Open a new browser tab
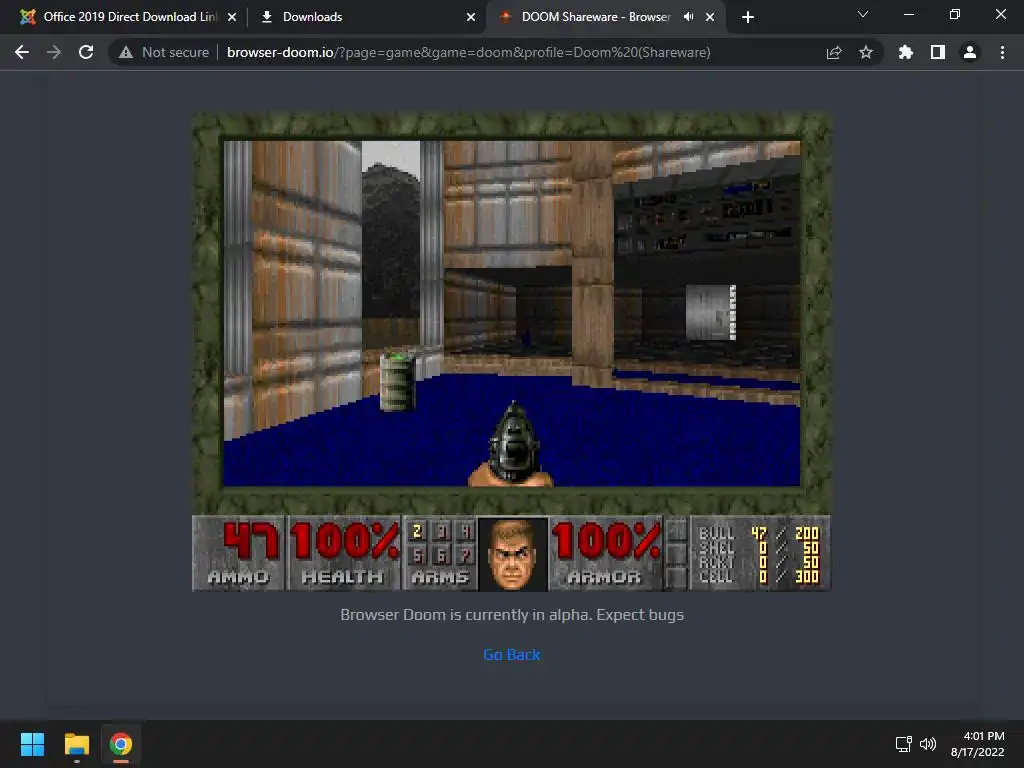The height and width of the screenshot is (768, 1024). click(x=748, y=17)
